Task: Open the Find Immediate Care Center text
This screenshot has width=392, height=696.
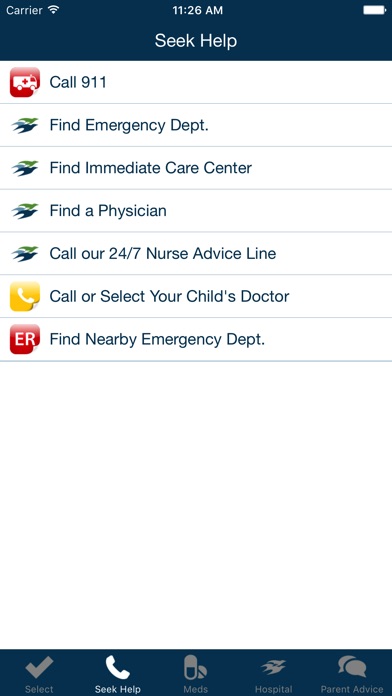Action: click(150, 168)
